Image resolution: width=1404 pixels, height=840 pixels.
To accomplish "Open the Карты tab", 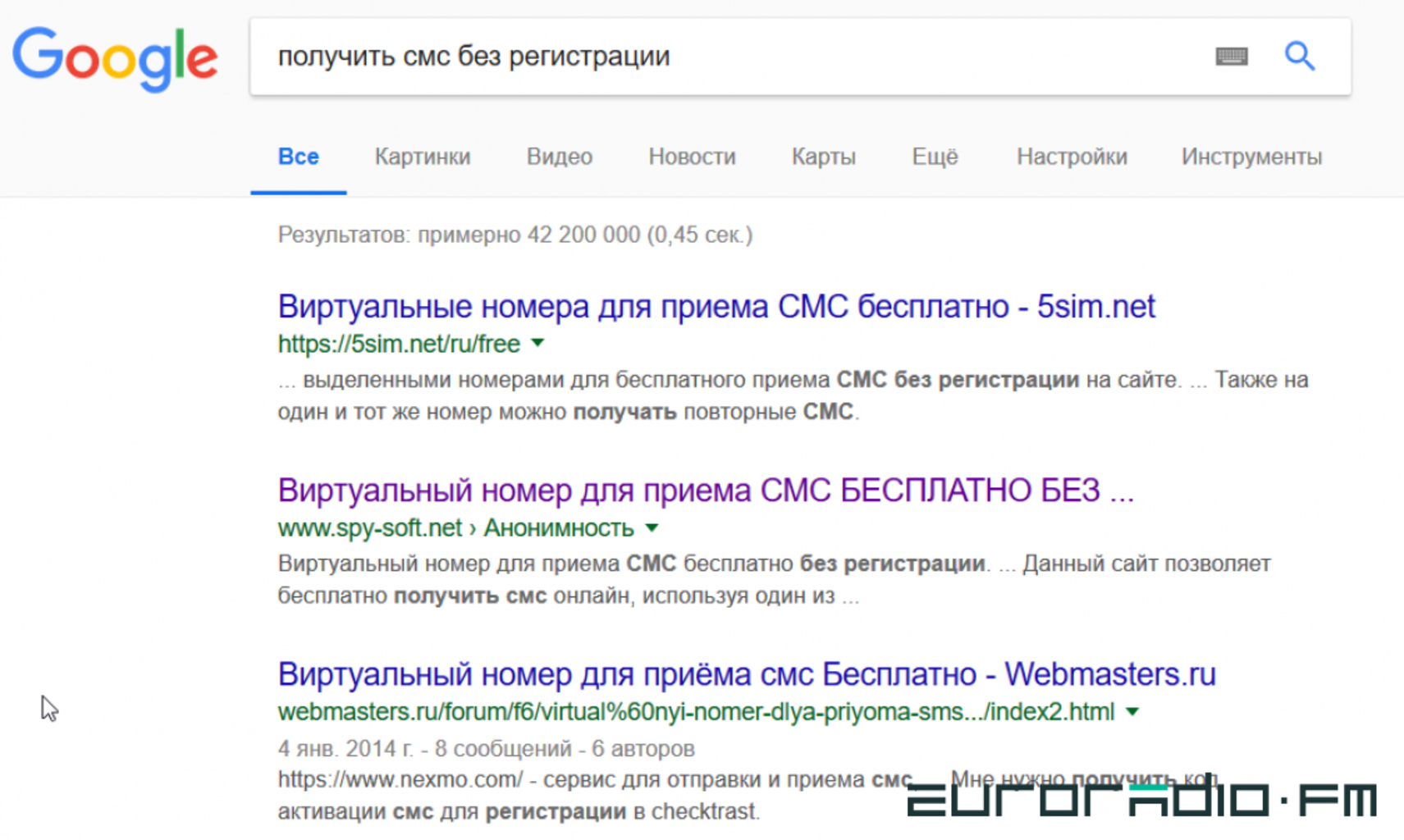I will click(824, 157).
